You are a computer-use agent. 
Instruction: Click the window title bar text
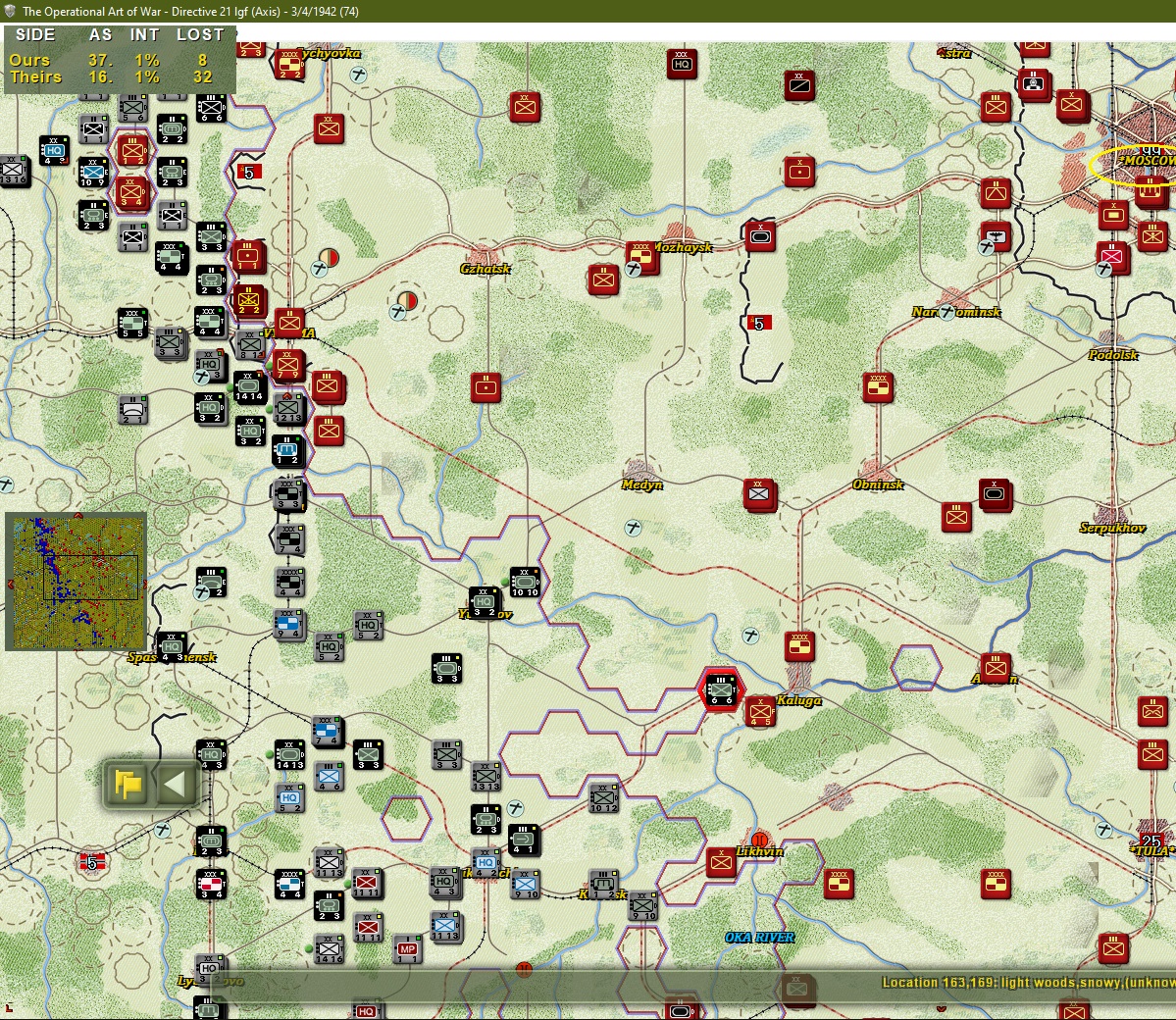190,11
